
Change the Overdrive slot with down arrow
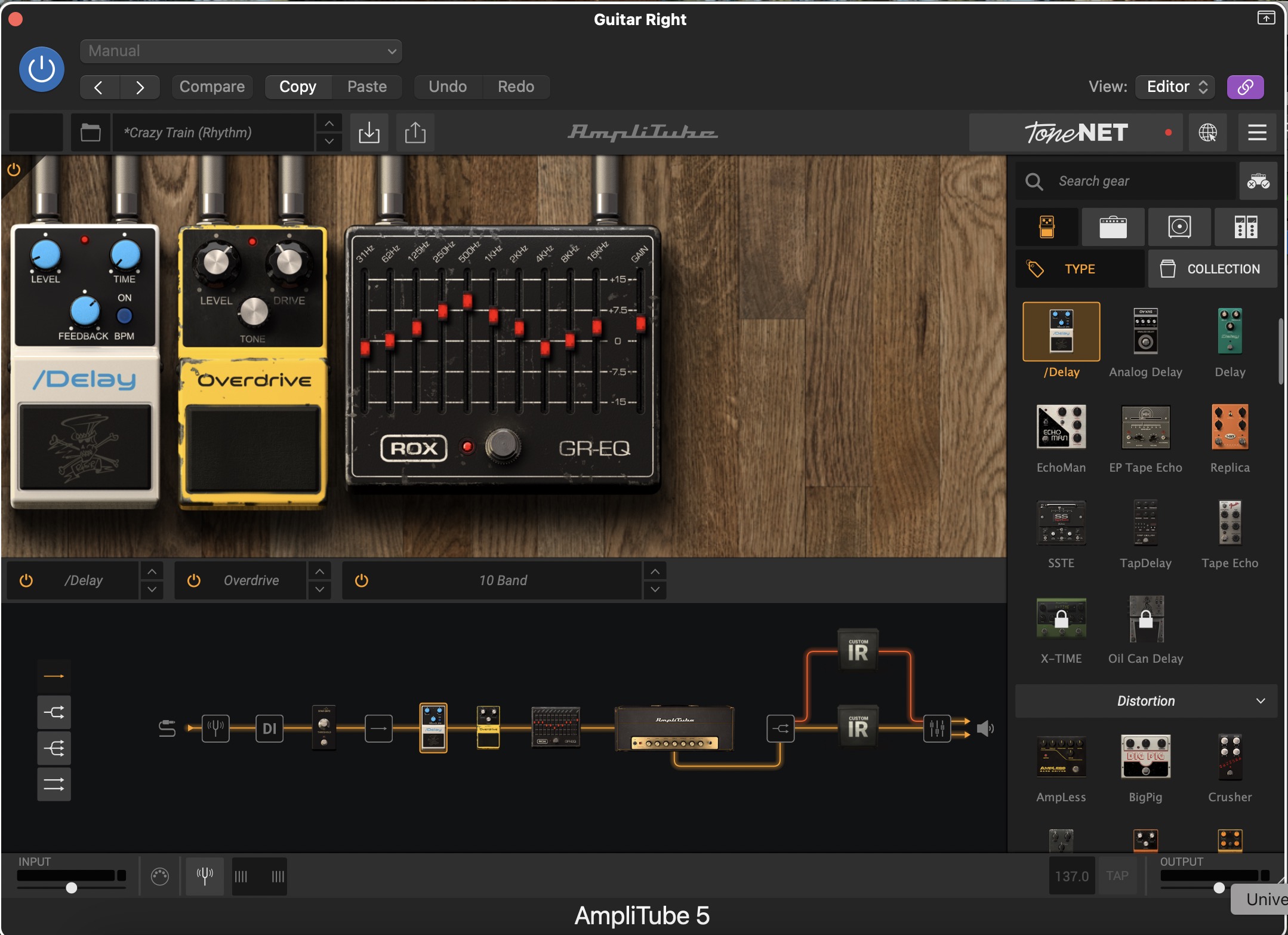[320, 589]
